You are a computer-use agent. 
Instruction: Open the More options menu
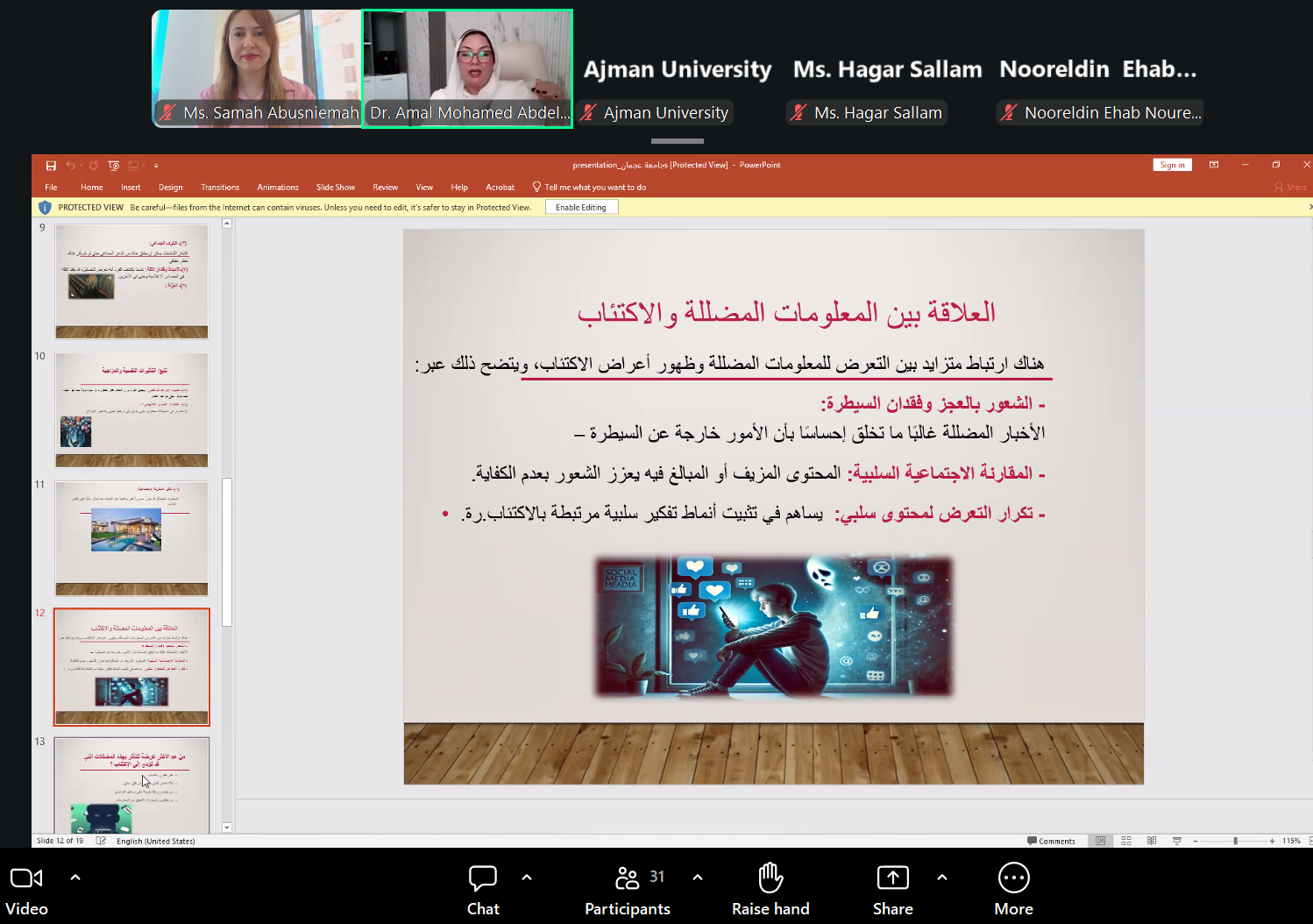pyautogui.click(x=1013, y=889)
